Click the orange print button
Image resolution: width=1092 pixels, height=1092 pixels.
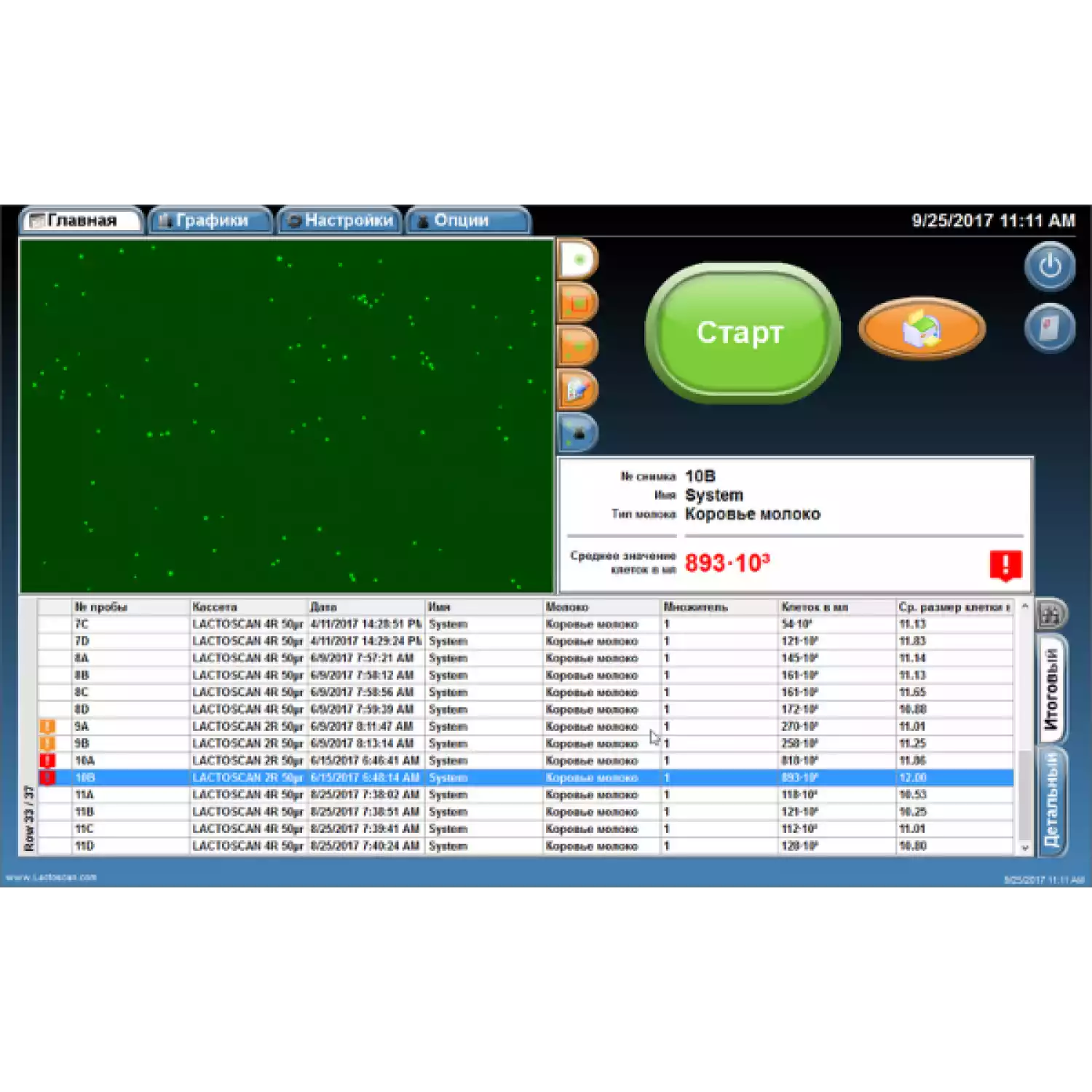[922, 328]
